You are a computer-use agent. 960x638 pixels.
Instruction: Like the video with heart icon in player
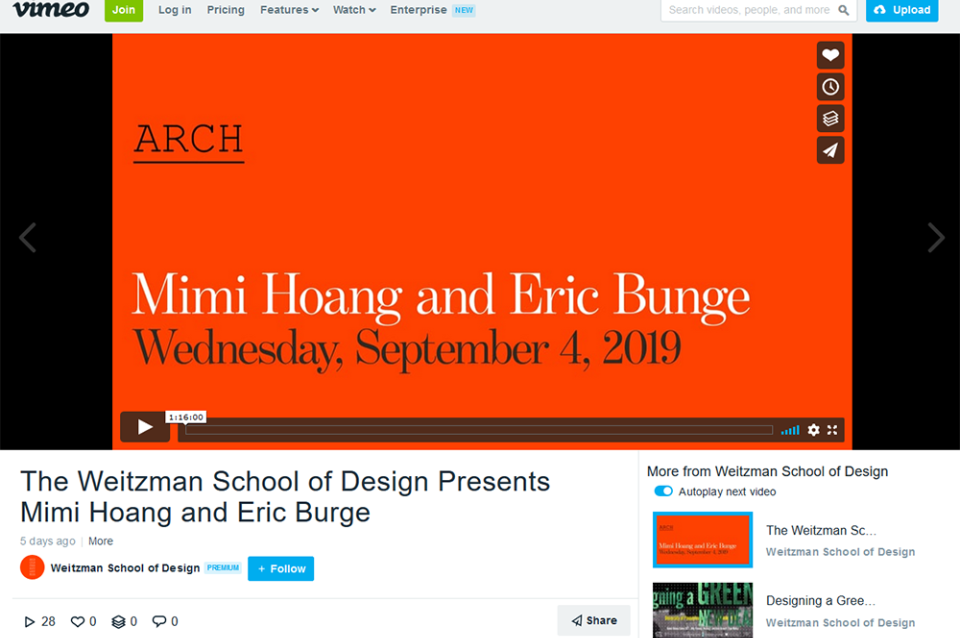(x=830, y=55)
